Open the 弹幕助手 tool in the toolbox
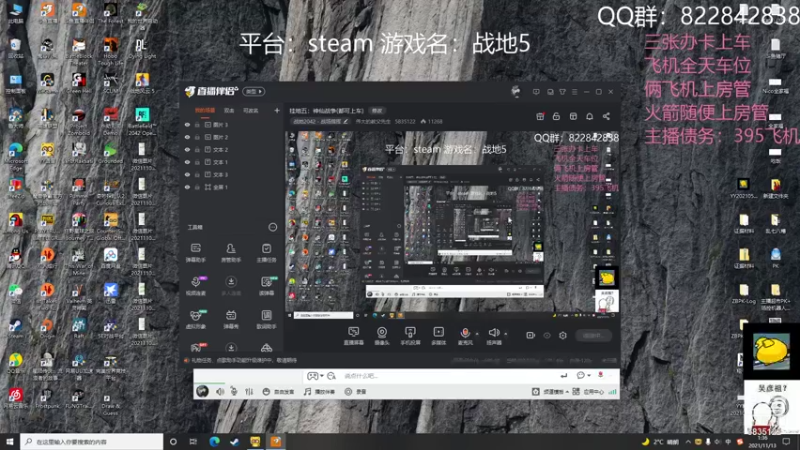Image resolution: width=800 pixels, height=450 pixels. [195, 252]
